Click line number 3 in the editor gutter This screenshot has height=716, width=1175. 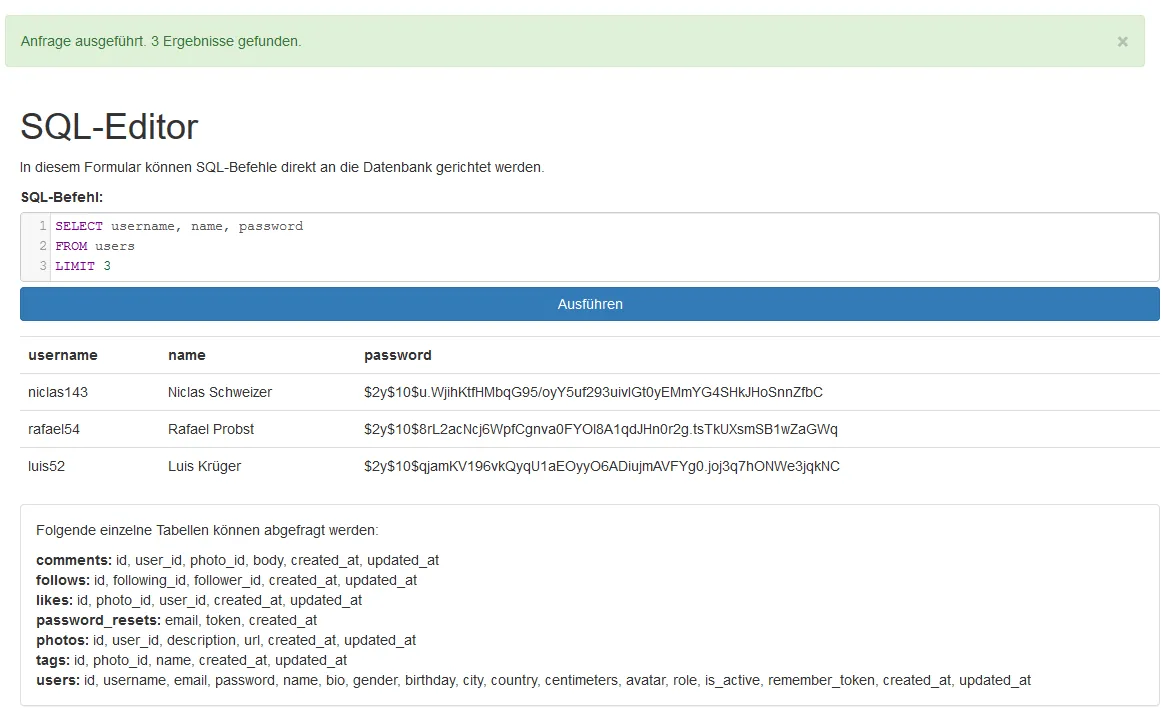[x=43, y=265]
